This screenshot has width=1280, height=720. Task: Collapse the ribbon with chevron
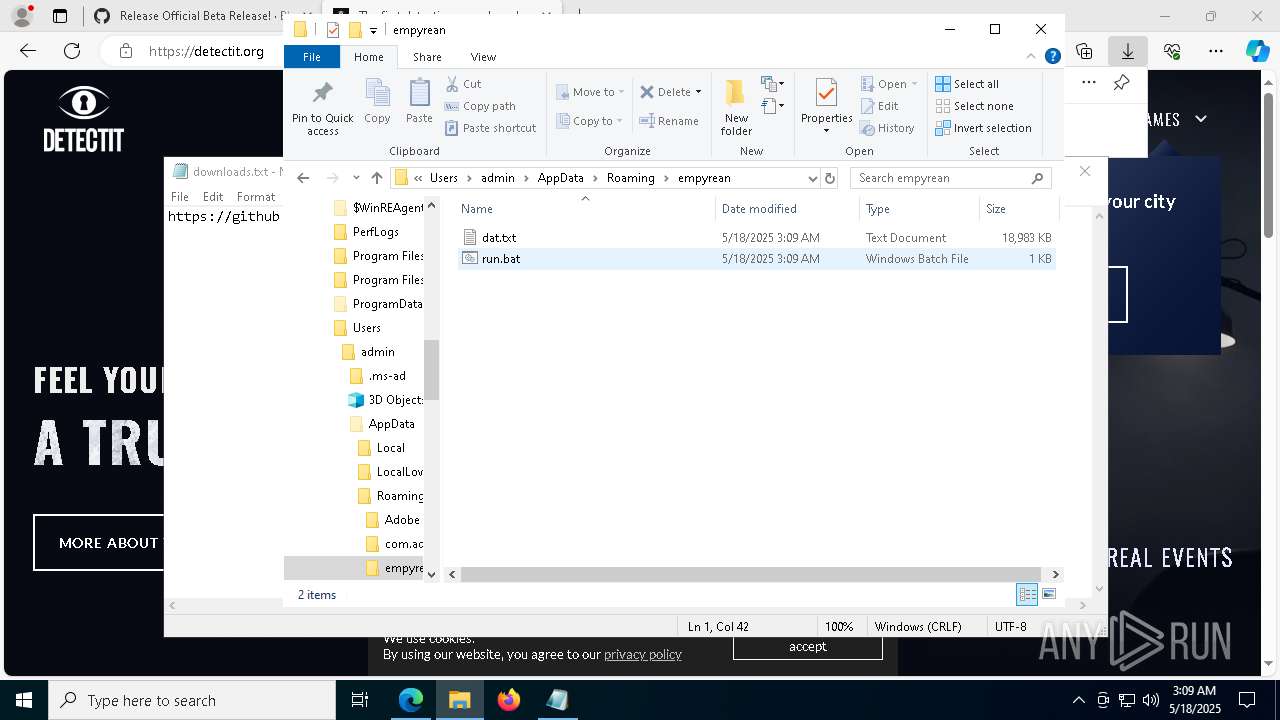click(1031, 57)
